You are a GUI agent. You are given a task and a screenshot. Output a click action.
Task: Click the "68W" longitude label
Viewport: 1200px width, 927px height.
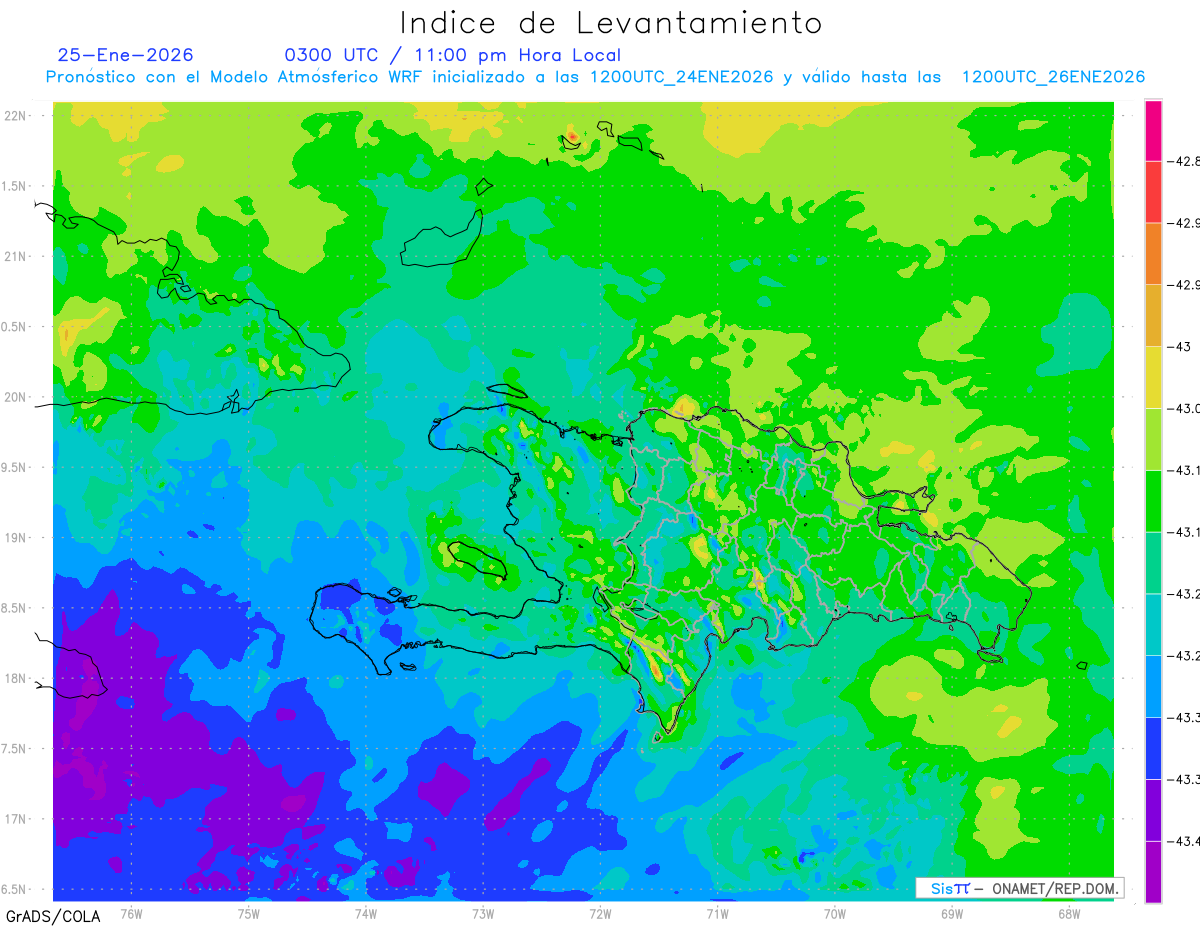[x=1068, y=913]
